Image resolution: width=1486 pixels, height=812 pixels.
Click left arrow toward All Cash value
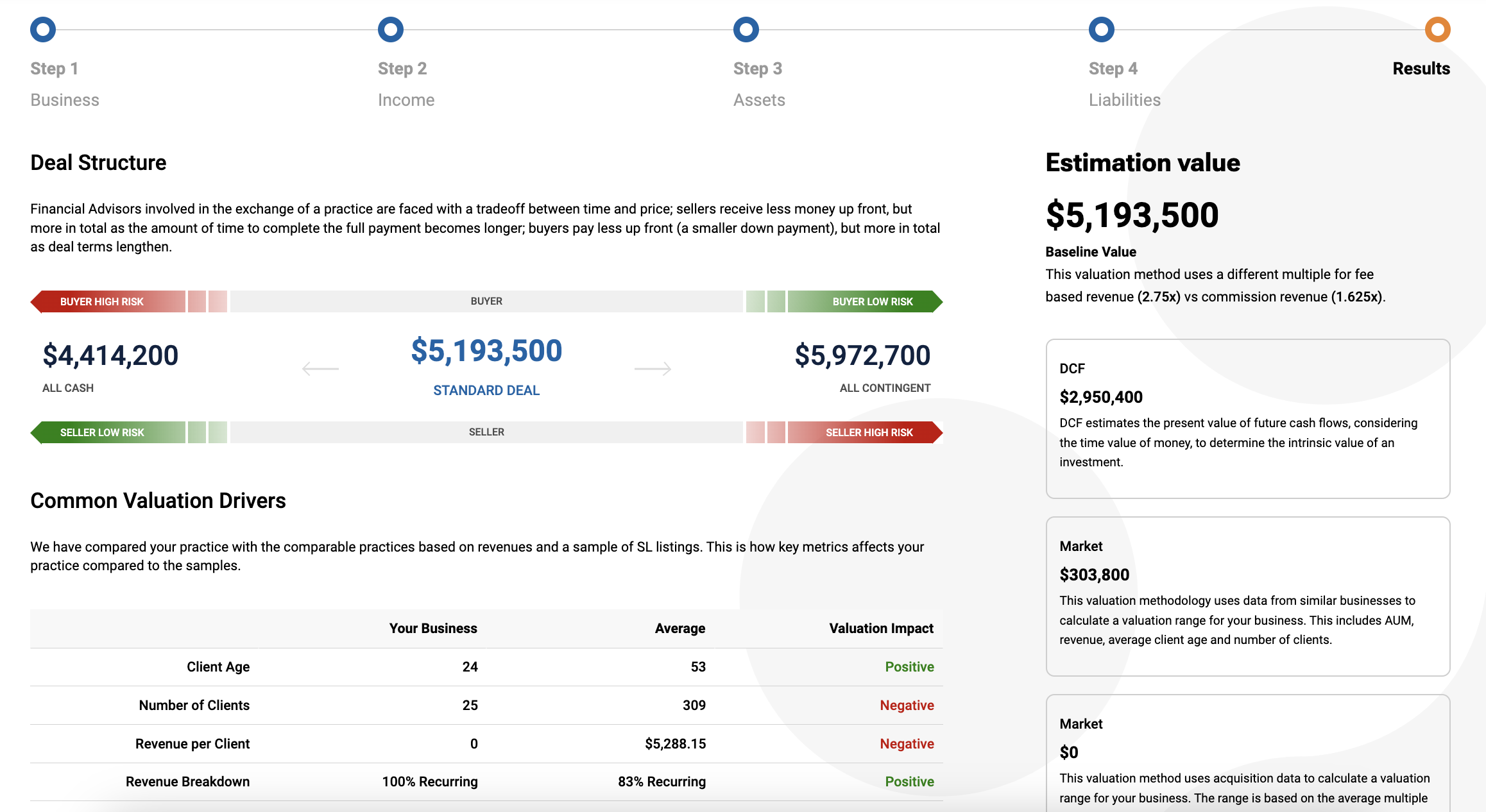[x=320, y=369]
